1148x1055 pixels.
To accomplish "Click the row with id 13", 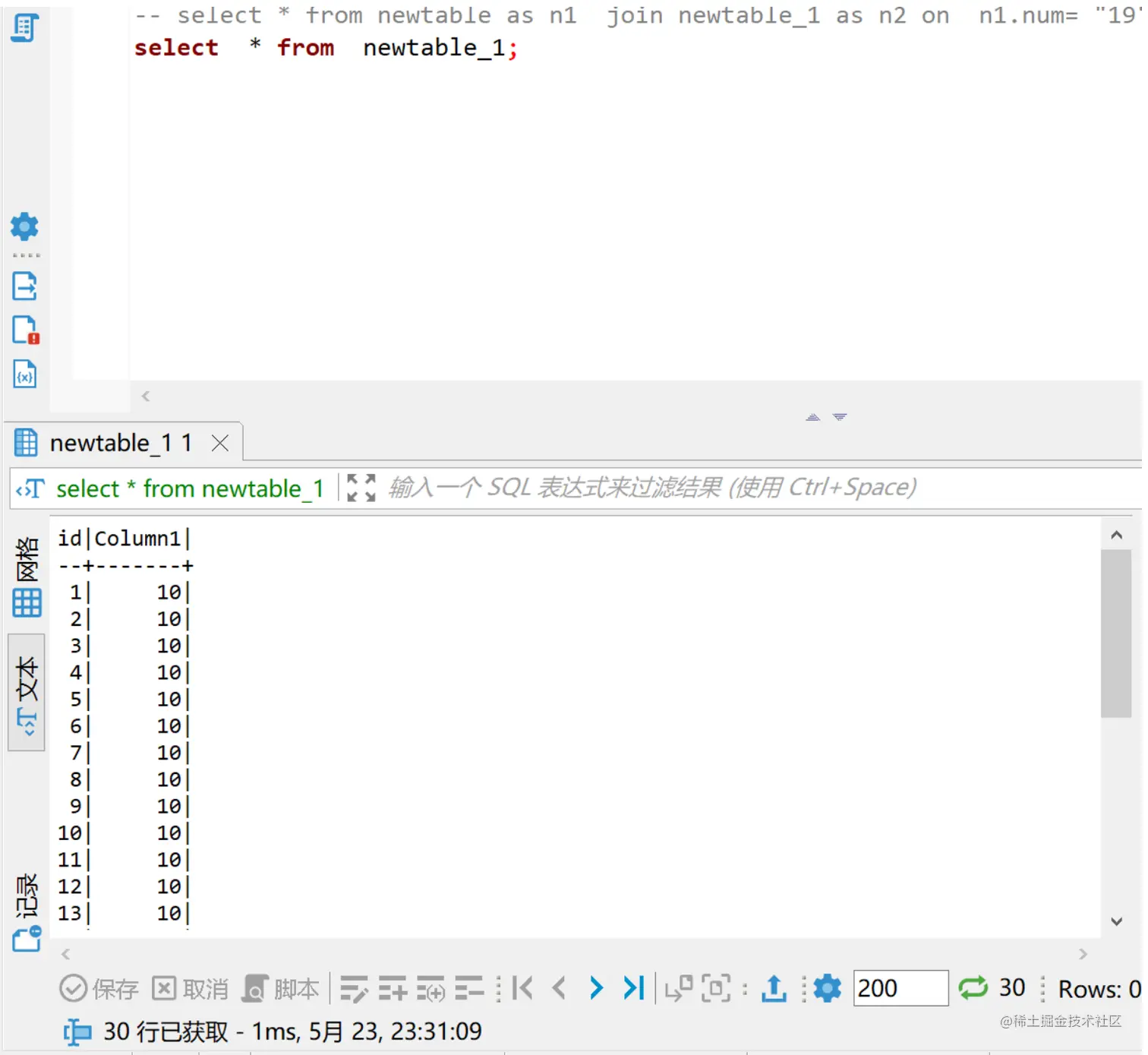I will (x=125, y=914).
